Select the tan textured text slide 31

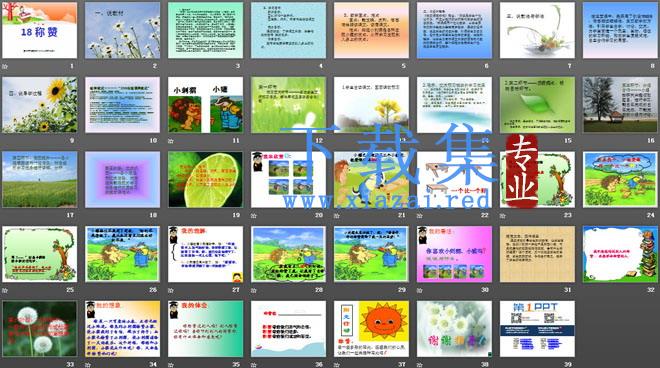(537, 254)
